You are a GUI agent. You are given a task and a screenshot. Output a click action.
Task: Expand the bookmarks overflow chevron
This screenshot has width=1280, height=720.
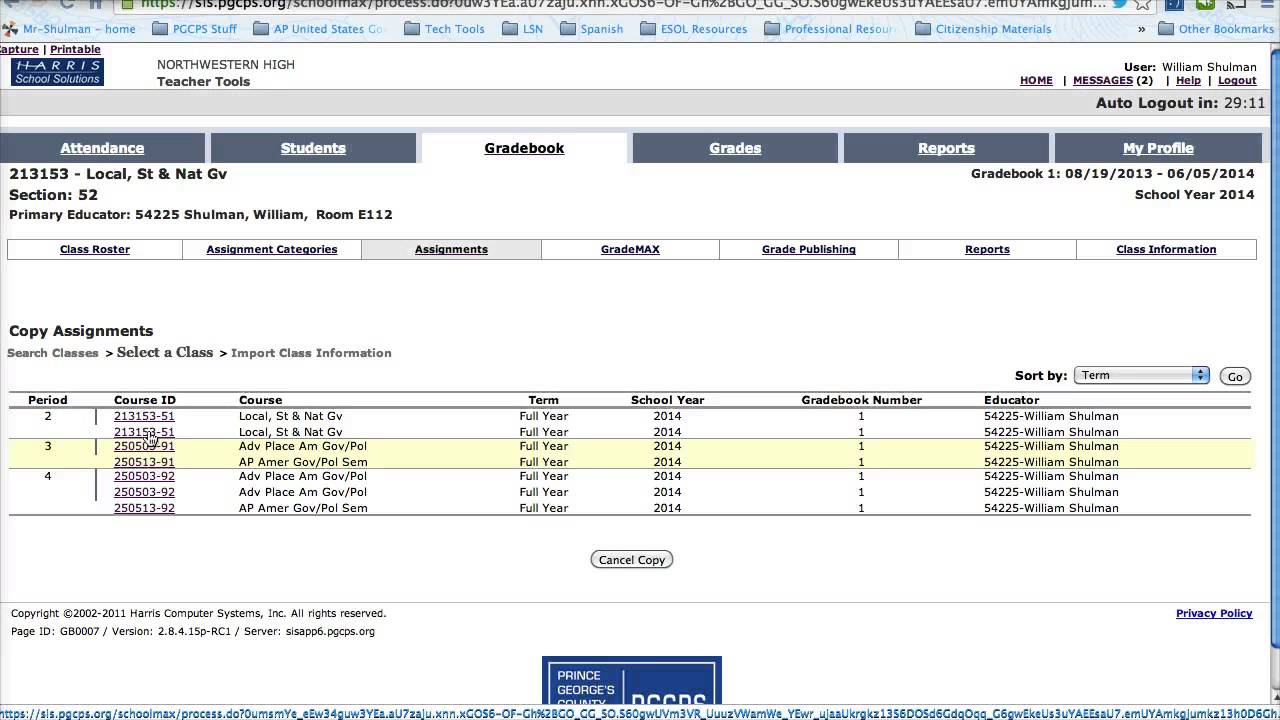[x=1141, y=29]
